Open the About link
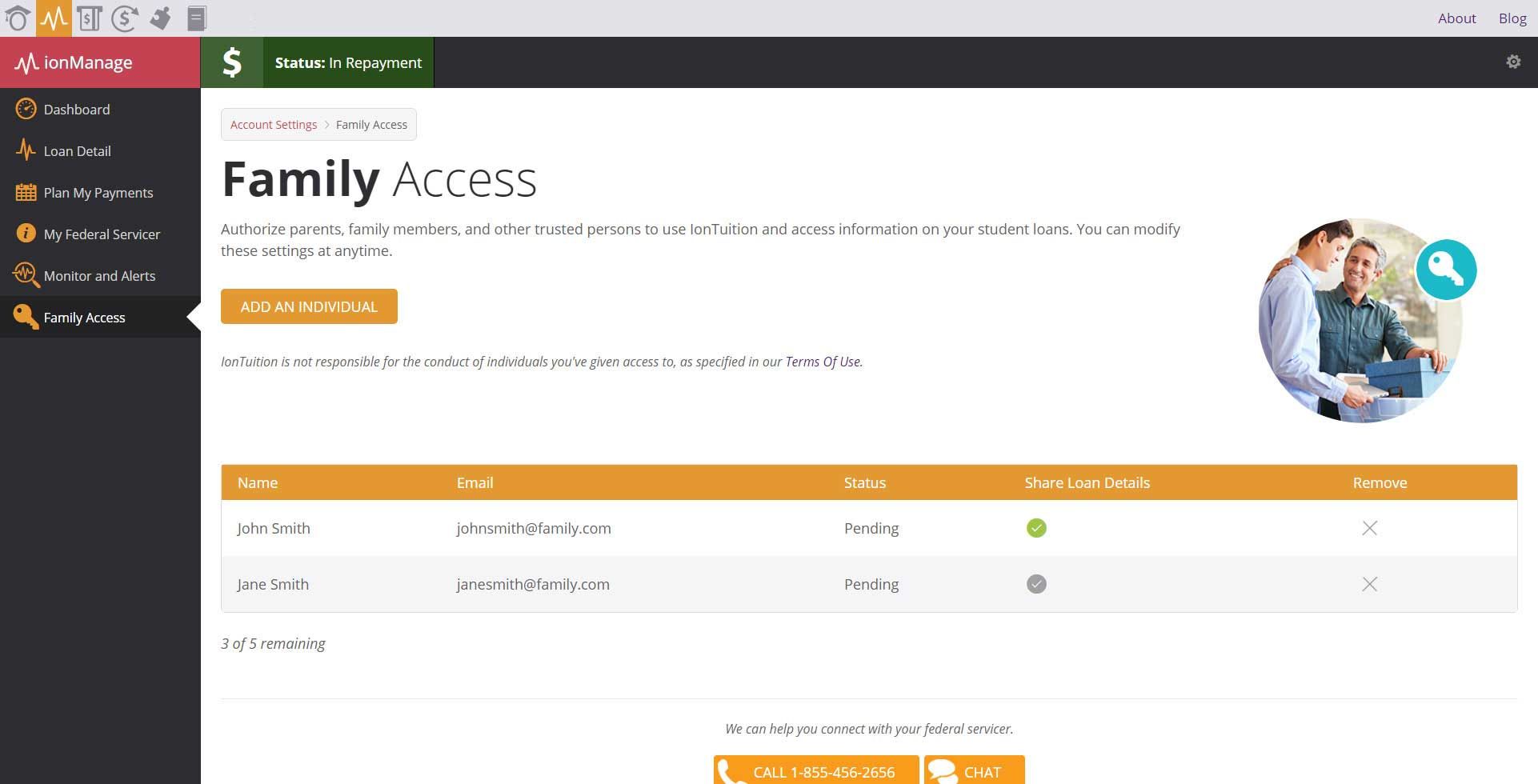 tap(1456, 18)
